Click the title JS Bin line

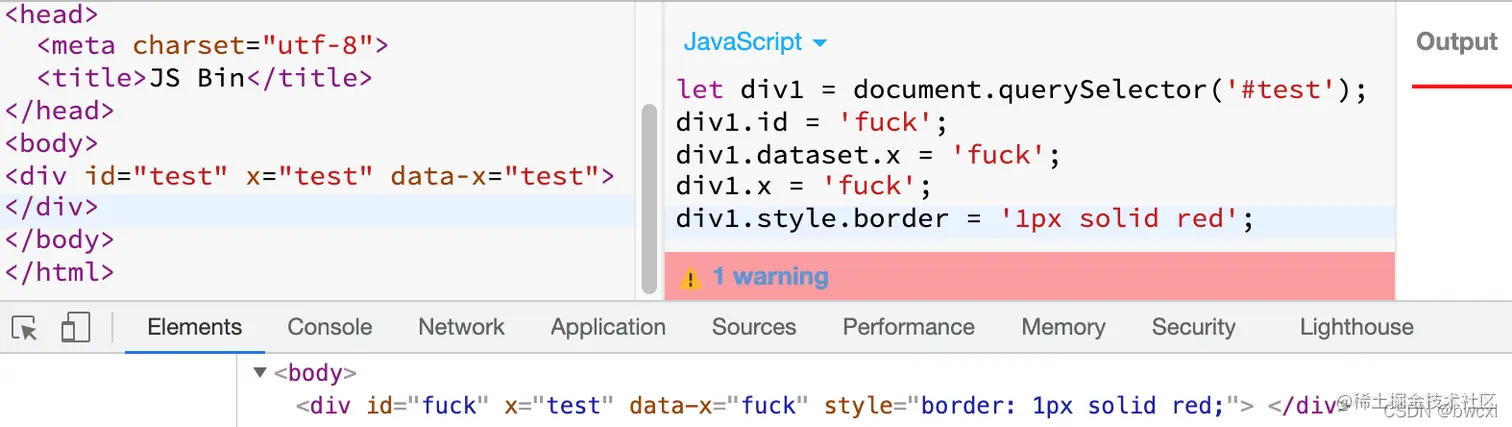pyautogui.click(x=204, y=78)
